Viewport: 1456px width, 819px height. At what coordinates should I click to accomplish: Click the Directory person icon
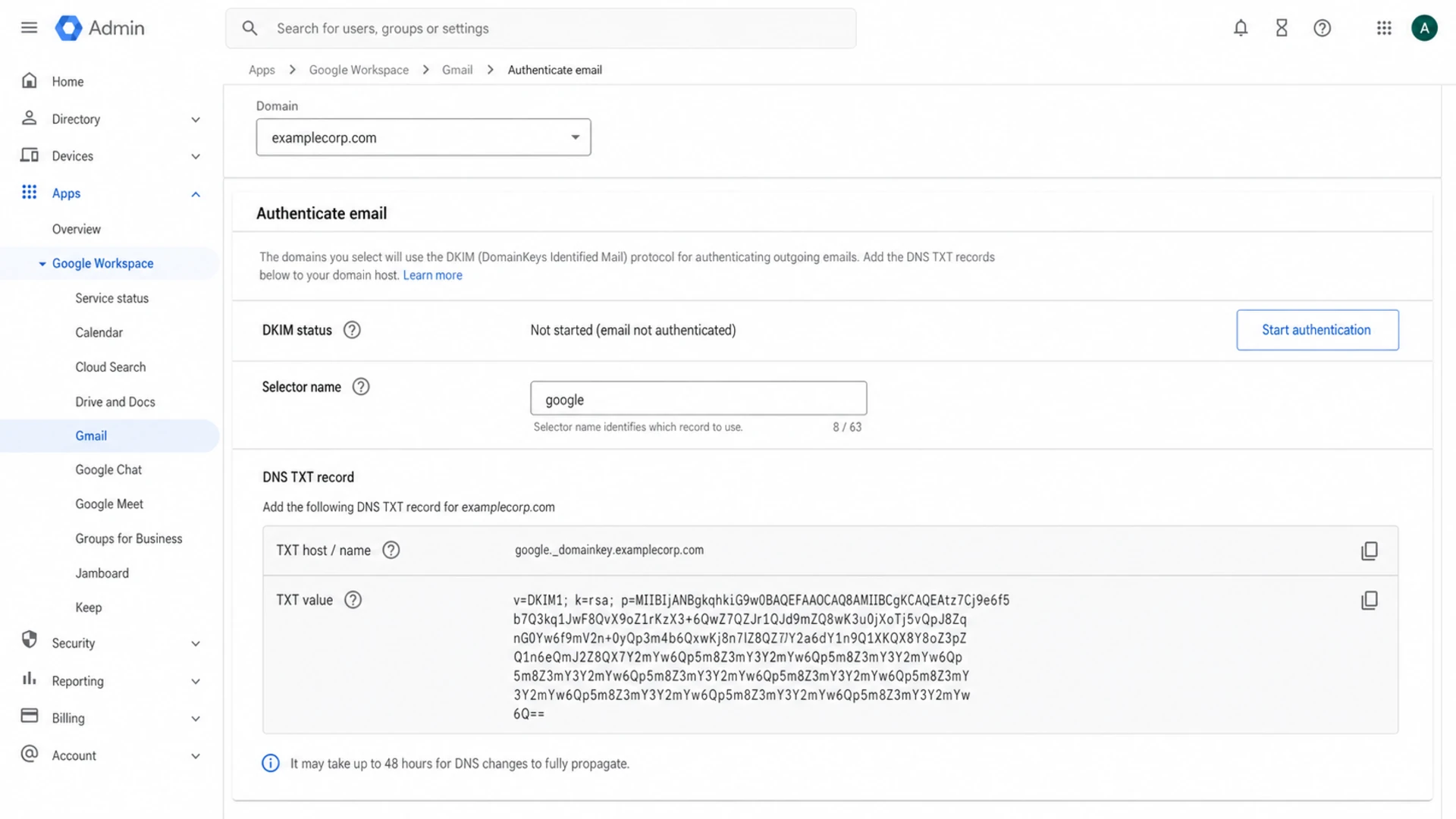tap(30, 118)
